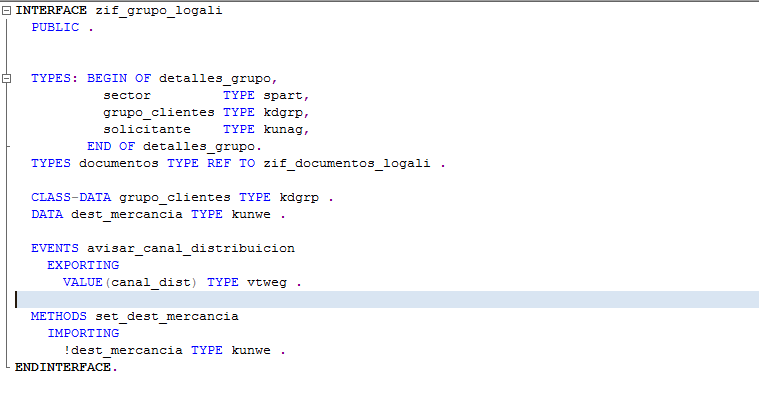Click the spart type name
759x397 pixels.
pos(283,95)
